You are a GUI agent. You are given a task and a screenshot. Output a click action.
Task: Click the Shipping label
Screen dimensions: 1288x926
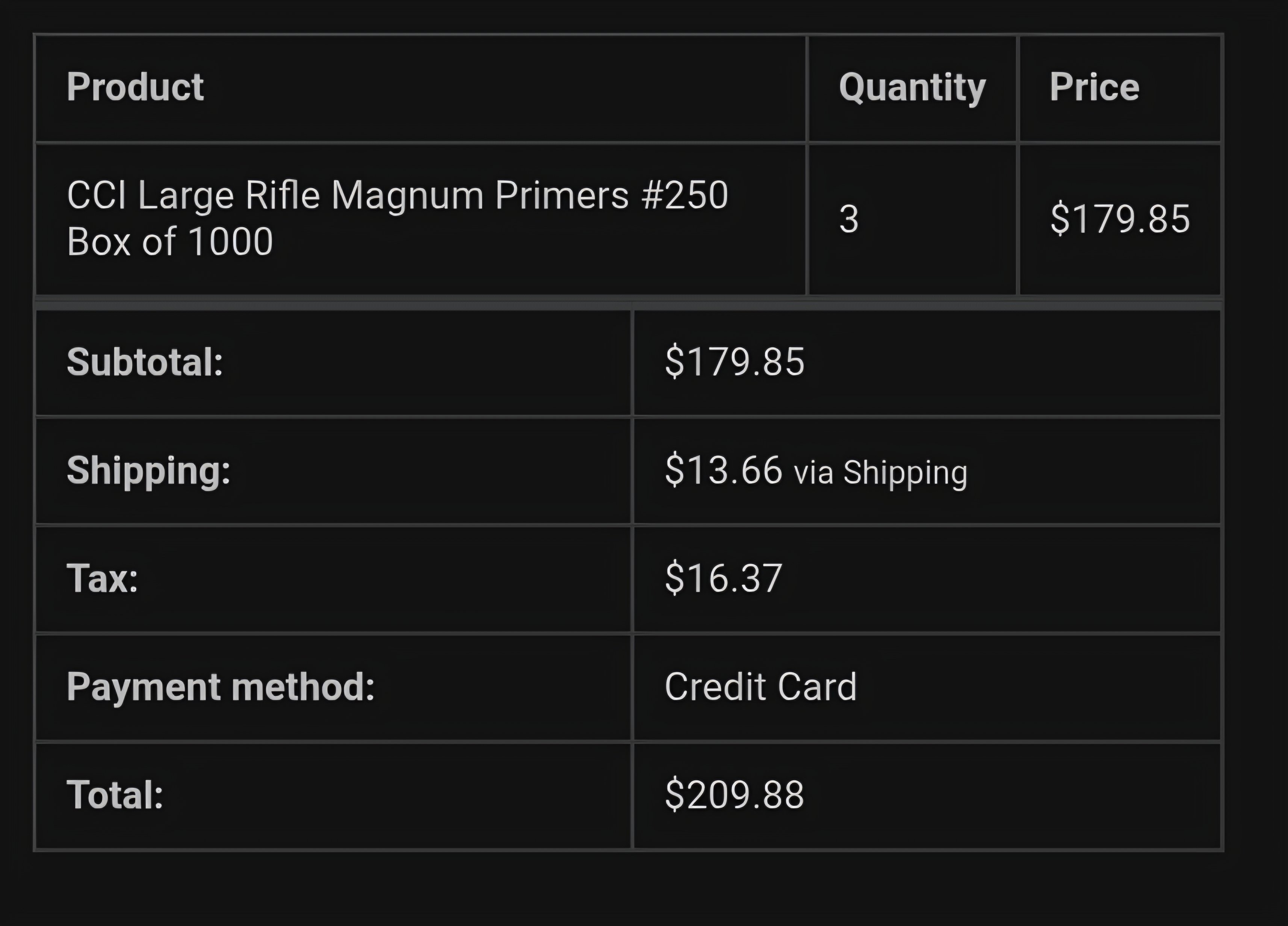coord(149,471)
